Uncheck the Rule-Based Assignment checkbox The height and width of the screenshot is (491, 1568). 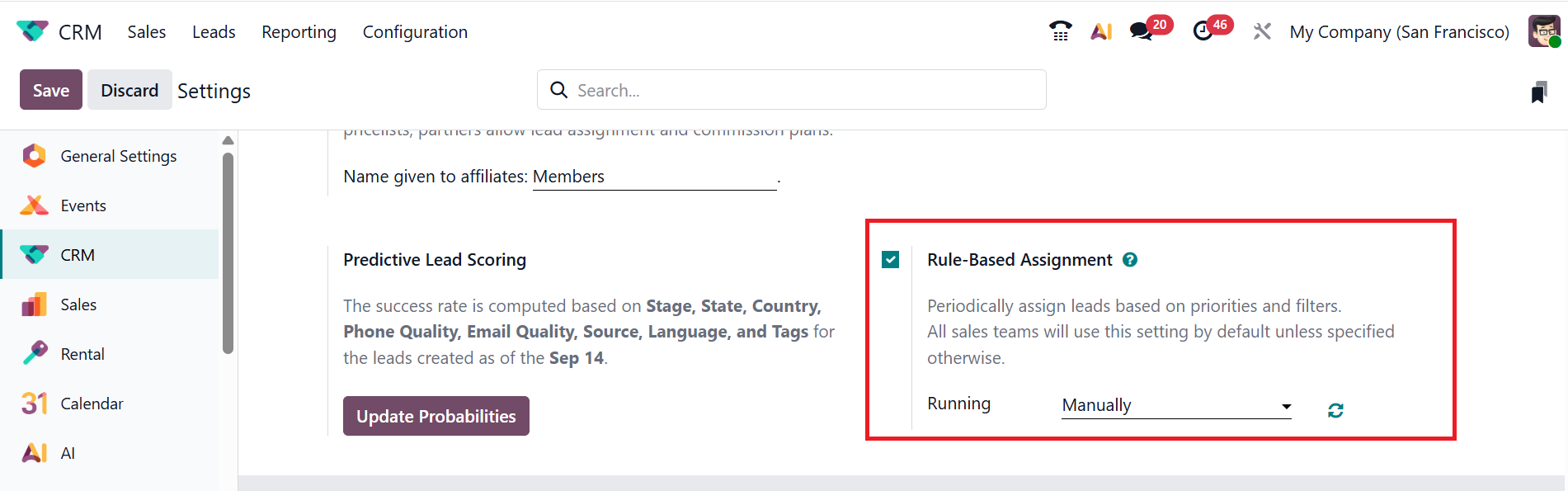[891, 260]
